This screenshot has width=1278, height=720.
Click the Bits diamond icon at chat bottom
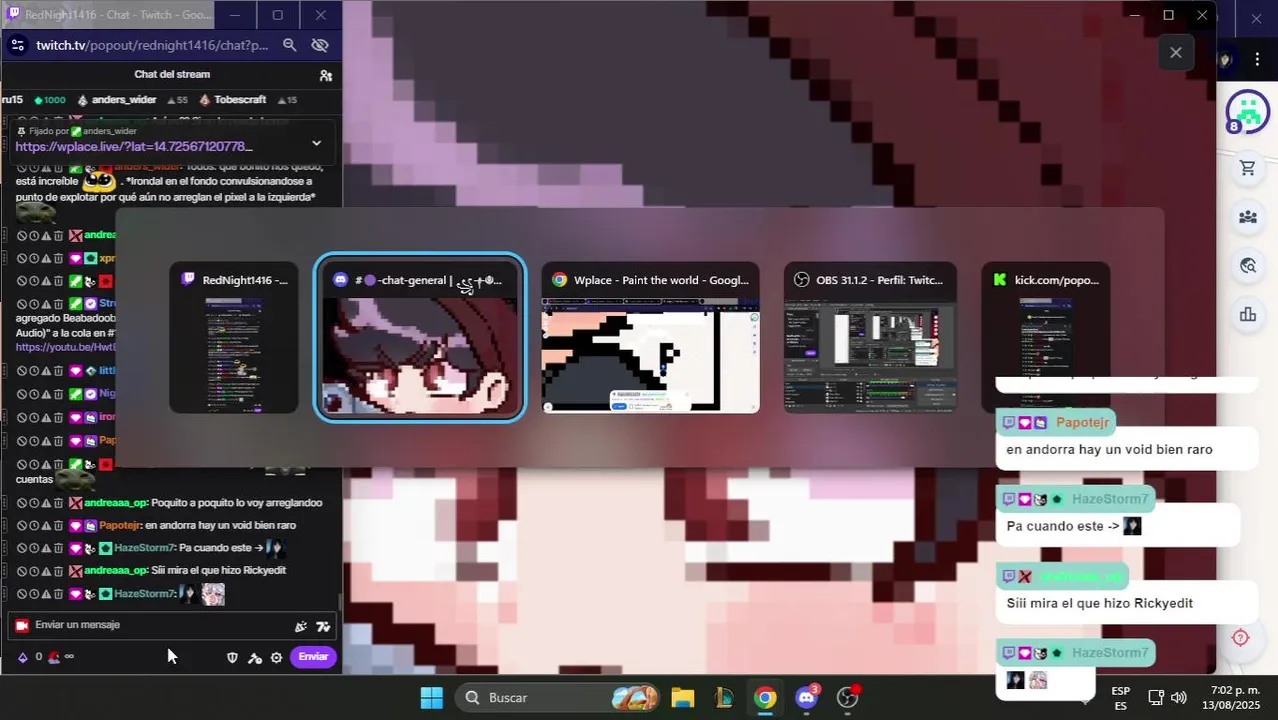click(x=23, y=657)
